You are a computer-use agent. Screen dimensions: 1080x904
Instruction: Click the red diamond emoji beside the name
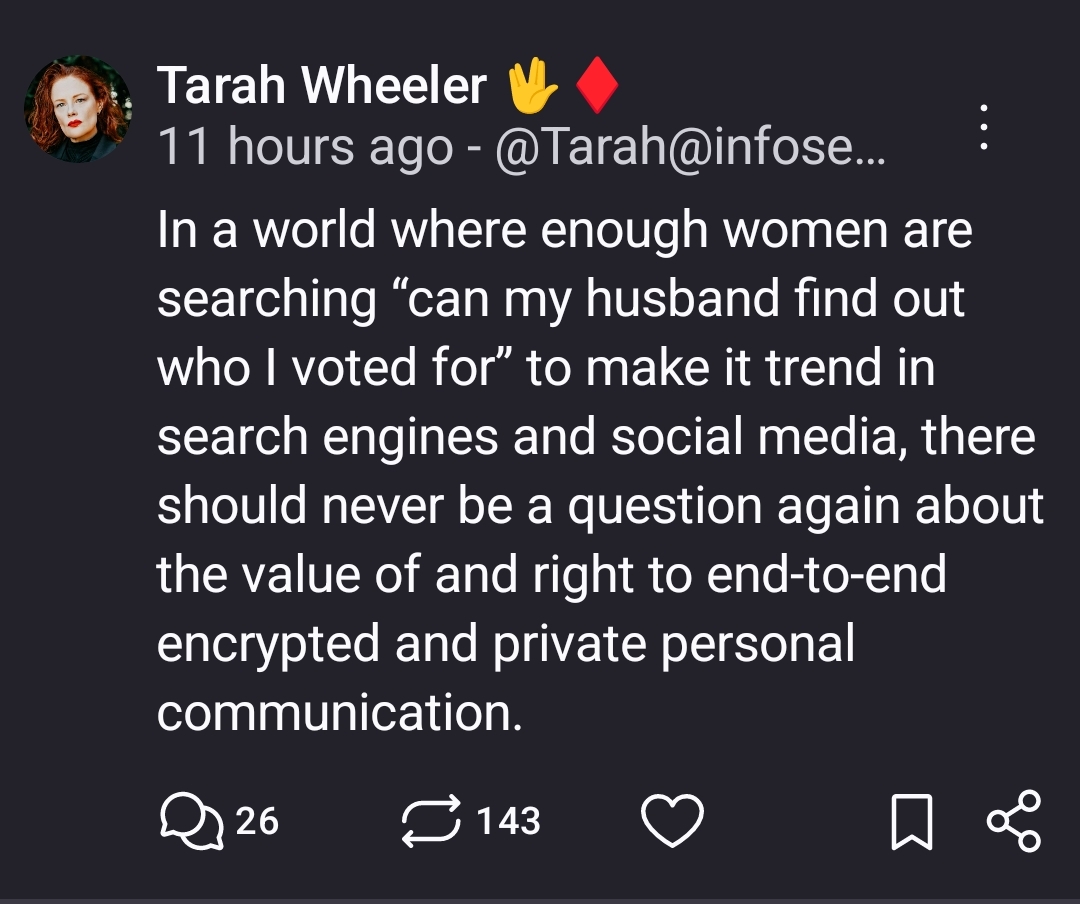(597, 88)
